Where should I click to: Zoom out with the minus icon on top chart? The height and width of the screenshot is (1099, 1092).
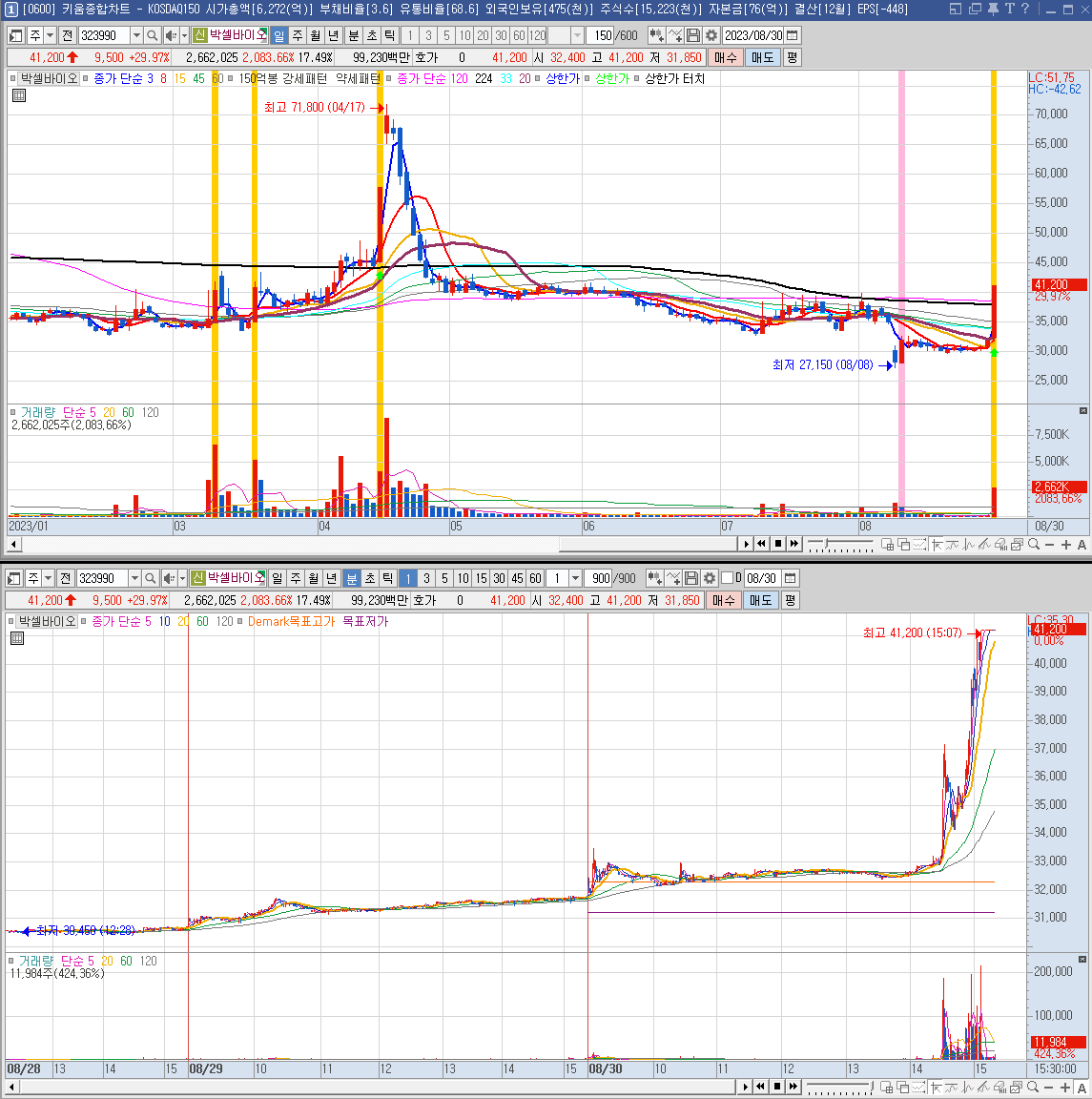(x=1049, y=545)
